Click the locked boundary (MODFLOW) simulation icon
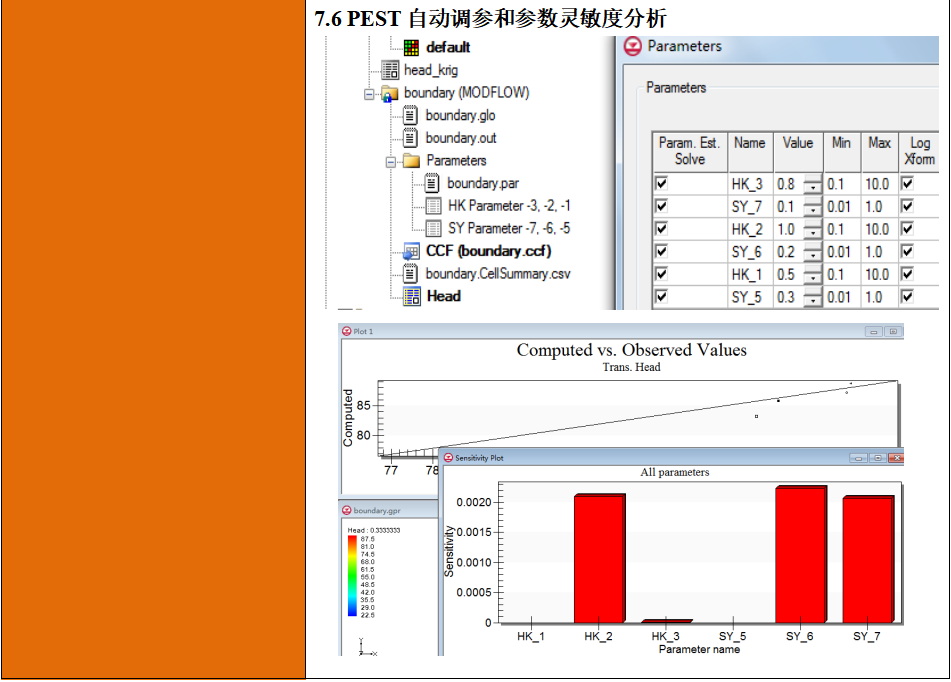This screenshot has width=951, height=682. tap(390, 93)
